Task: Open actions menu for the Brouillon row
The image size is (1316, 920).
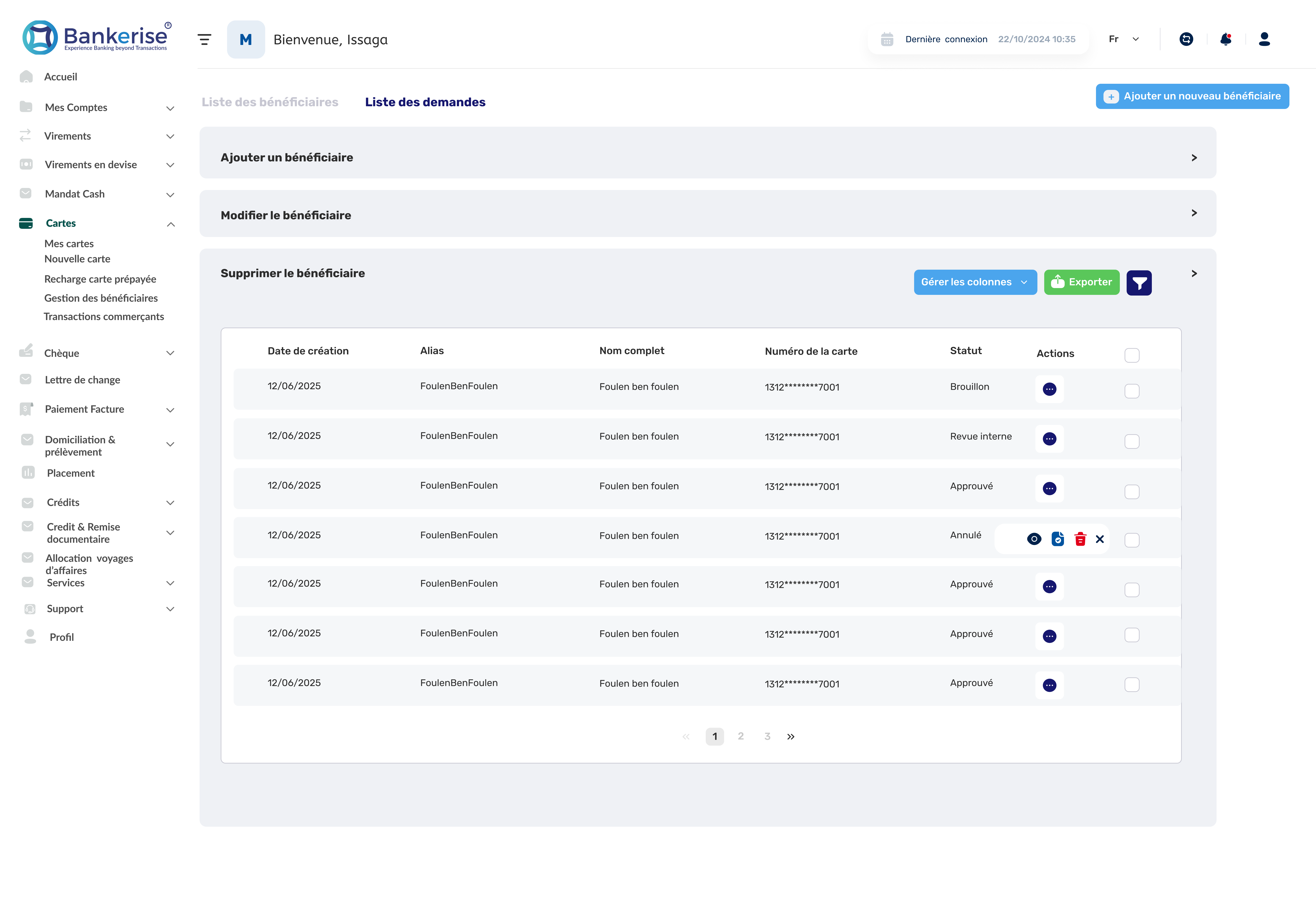Action: (1049, 389)
